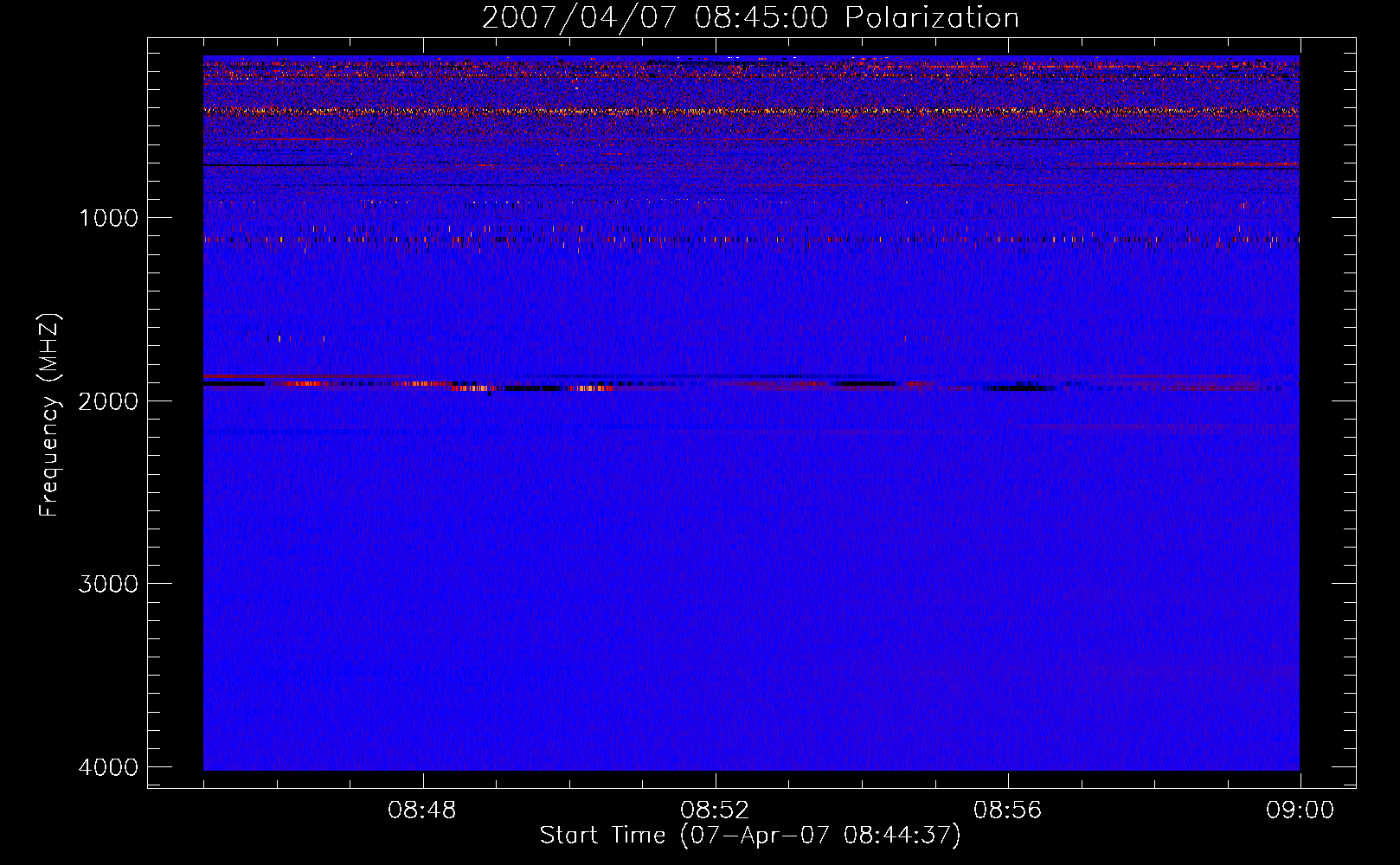This screenshot has height=865, width=1400.
Task: Click the 3000 frequency tick label
Action: click(x=108, y=584)
